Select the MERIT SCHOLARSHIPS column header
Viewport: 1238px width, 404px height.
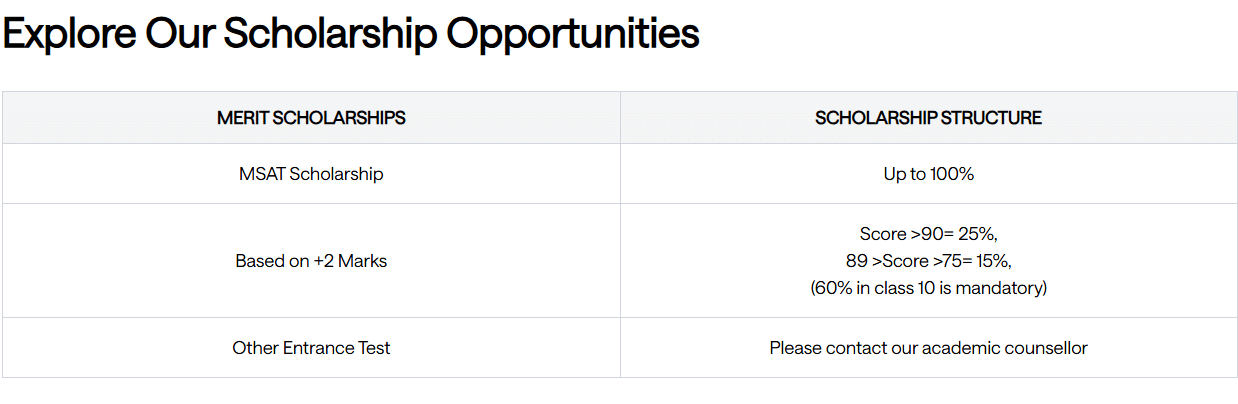click(311, 118)
